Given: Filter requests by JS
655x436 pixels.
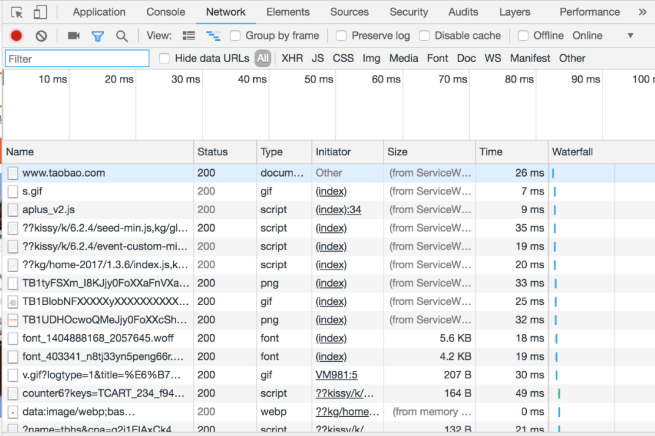Looking at the screenshot, I should 317,58.
